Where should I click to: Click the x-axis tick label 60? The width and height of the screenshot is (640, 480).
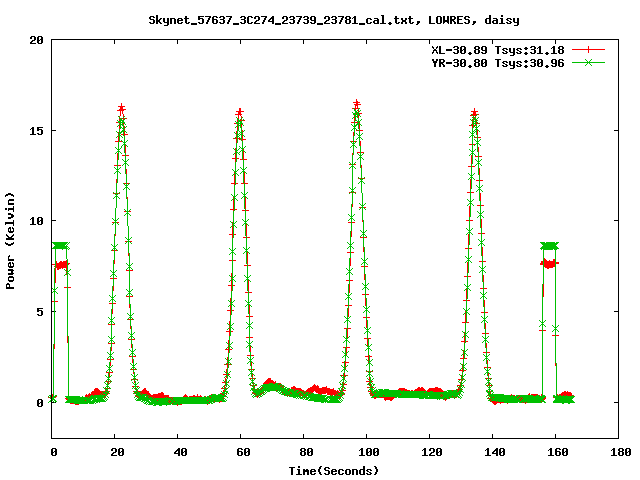243,452
